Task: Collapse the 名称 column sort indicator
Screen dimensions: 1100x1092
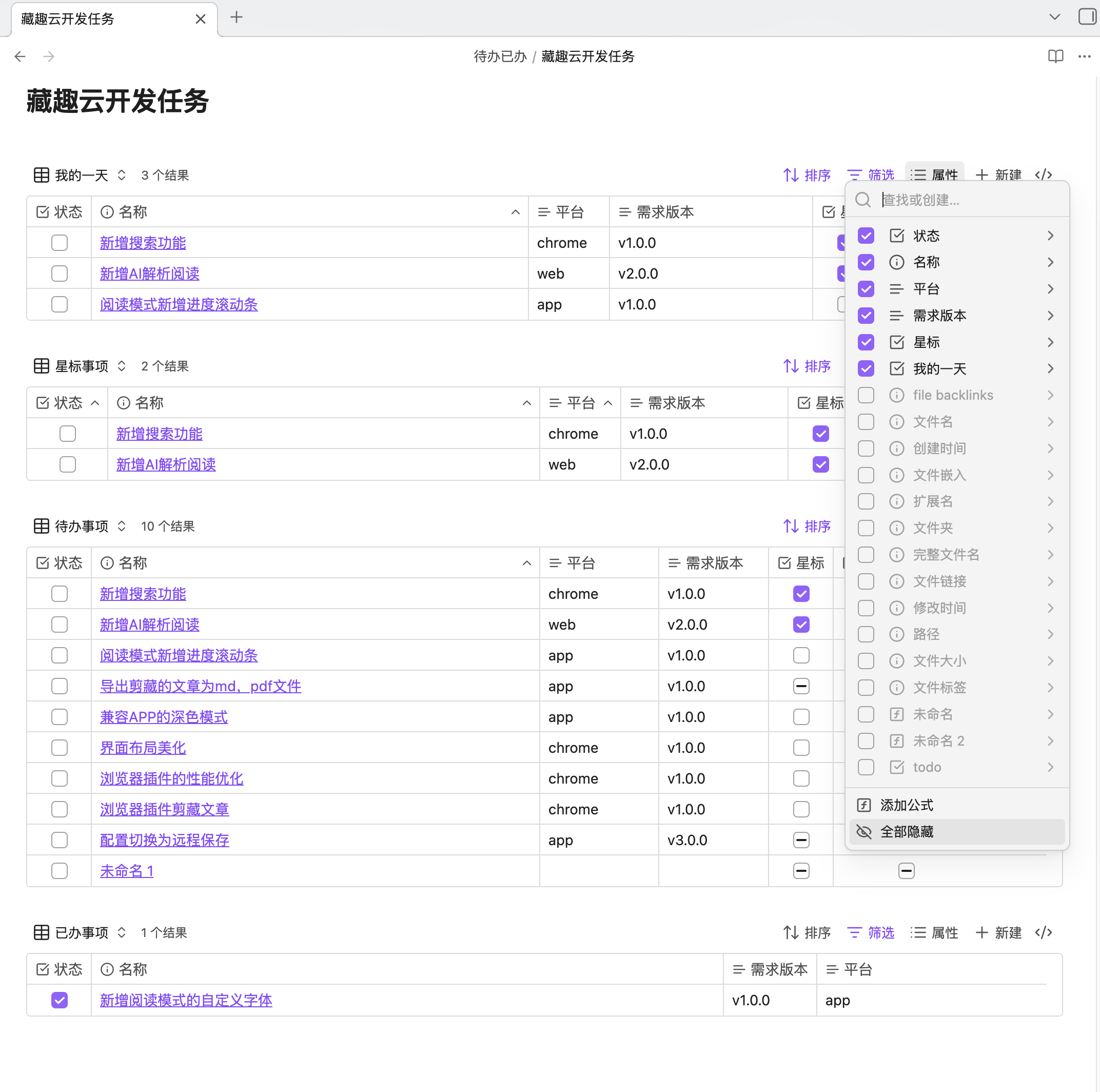Action: (x=515, y=212)
